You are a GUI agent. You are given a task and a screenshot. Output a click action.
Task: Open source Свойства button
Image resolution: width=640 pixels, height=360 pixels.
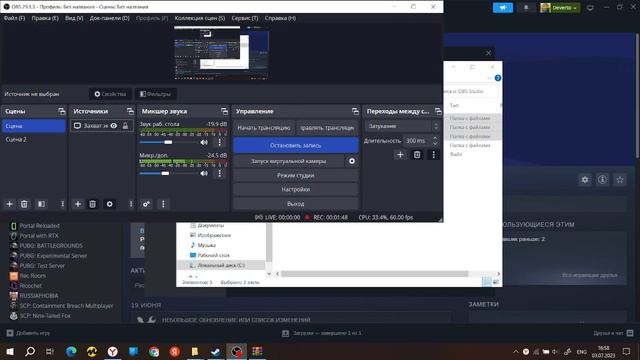click(110, 94)
